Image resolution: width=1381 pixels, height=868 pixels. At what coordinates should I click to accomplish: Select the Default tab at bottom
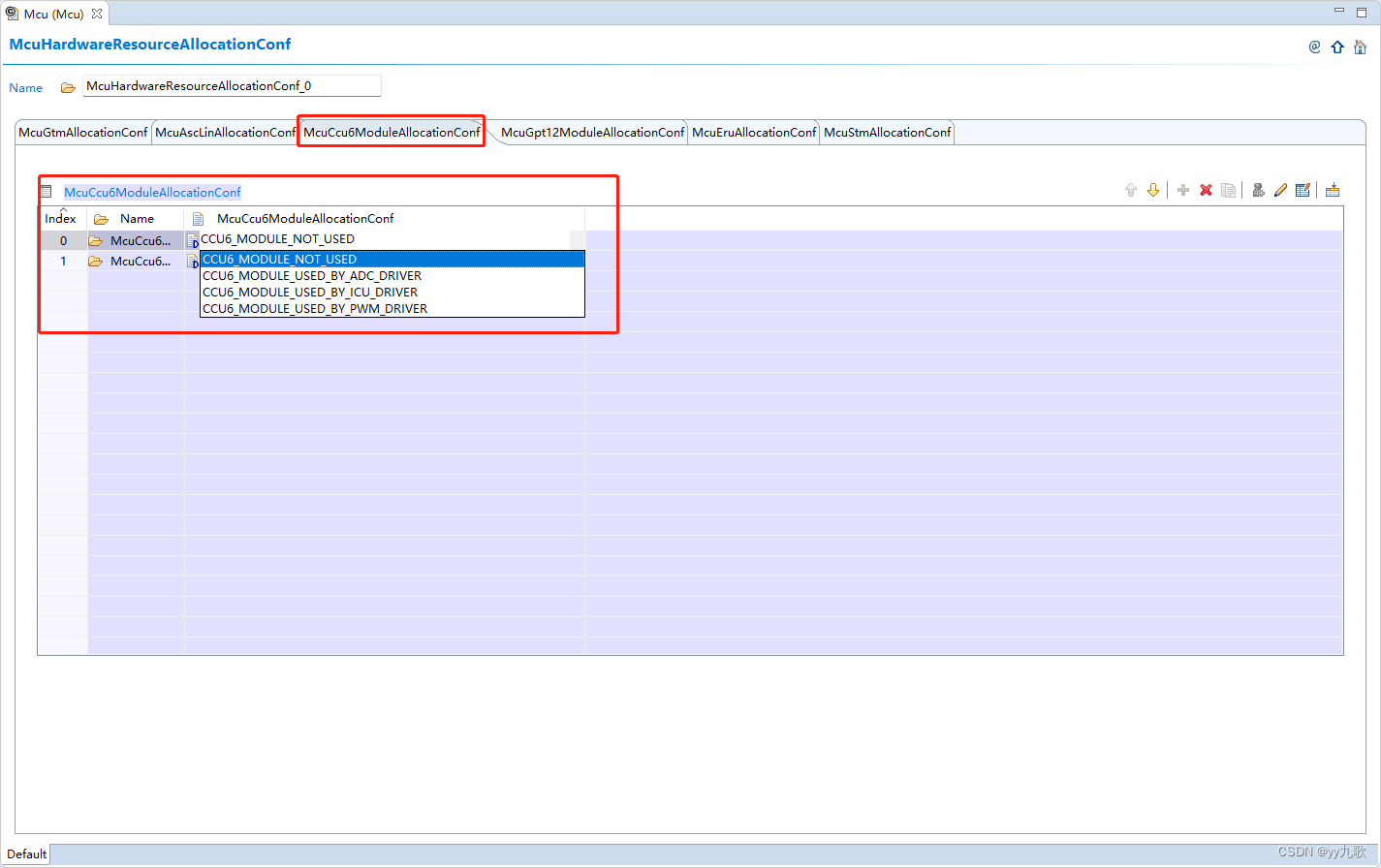[x=27, y=854]
